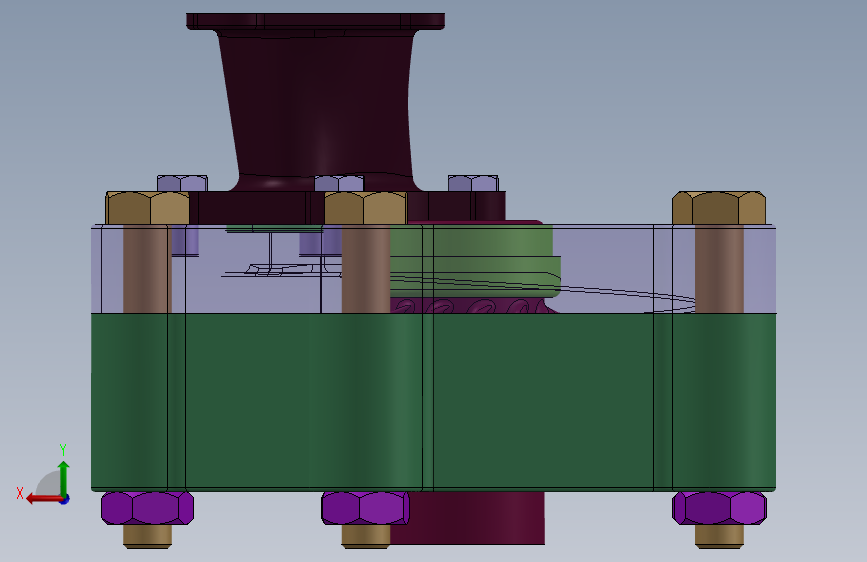The width and height of the screenshot is (867, 562).
Task: Select the right bolt shank inside translucent plate
Action: (719, 269)
